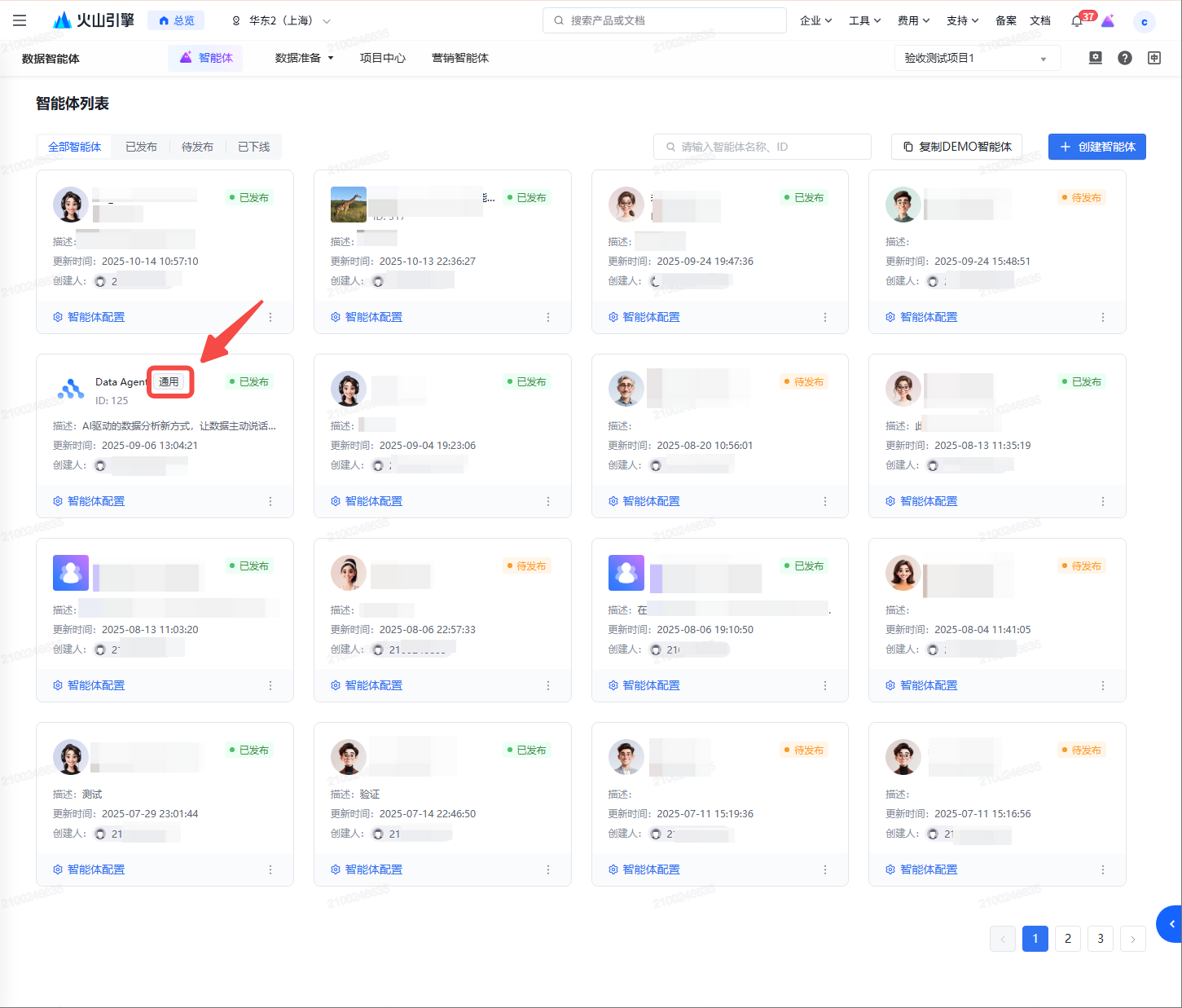Open more options on card updated 2025-09-24 19:47:36
The image size is (1182, 1008).
coord(825,317)
